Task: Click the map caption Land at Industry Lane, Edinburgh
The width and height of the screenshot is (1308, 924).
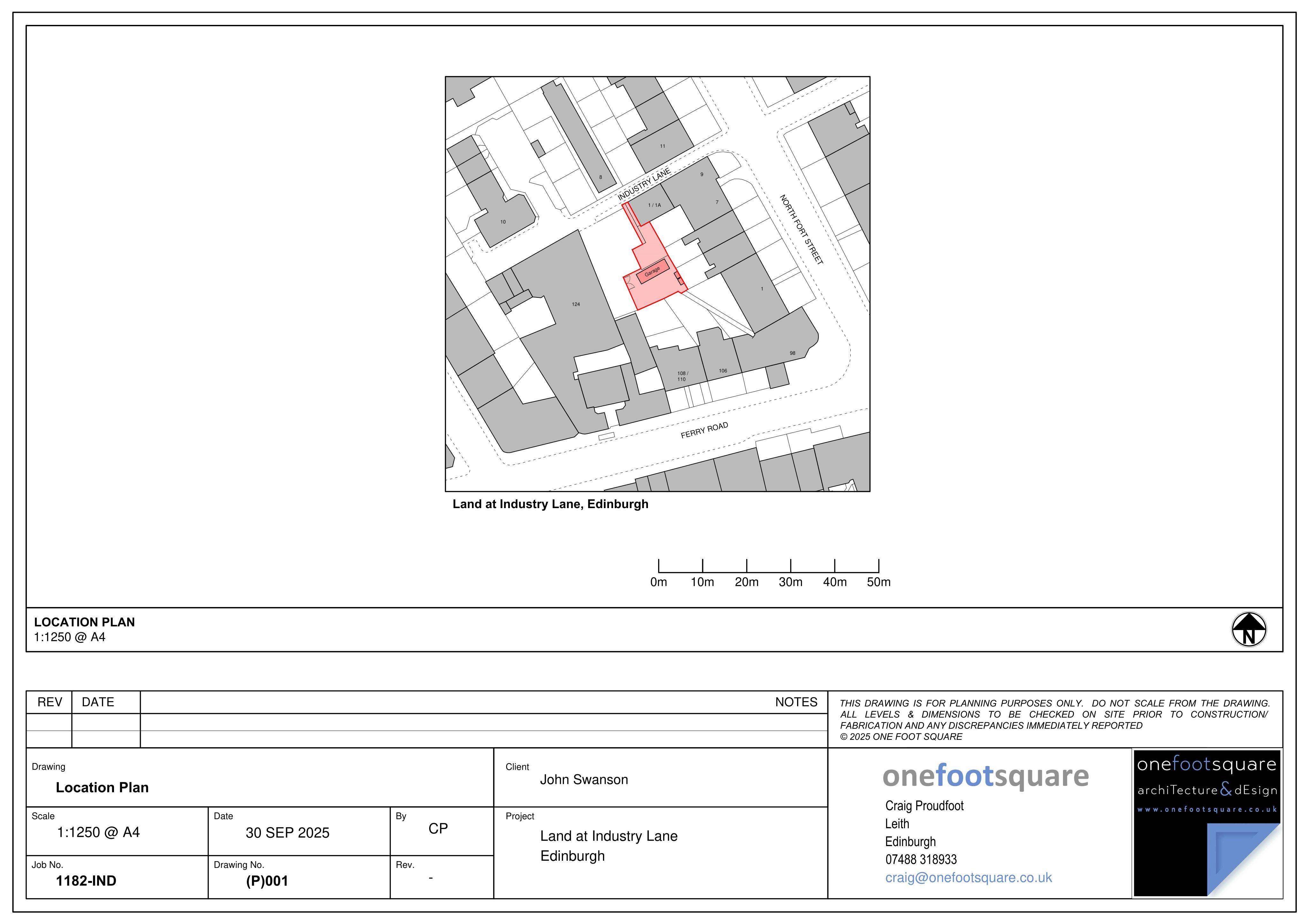Action: pyautogui.click(x=550, y=504)
